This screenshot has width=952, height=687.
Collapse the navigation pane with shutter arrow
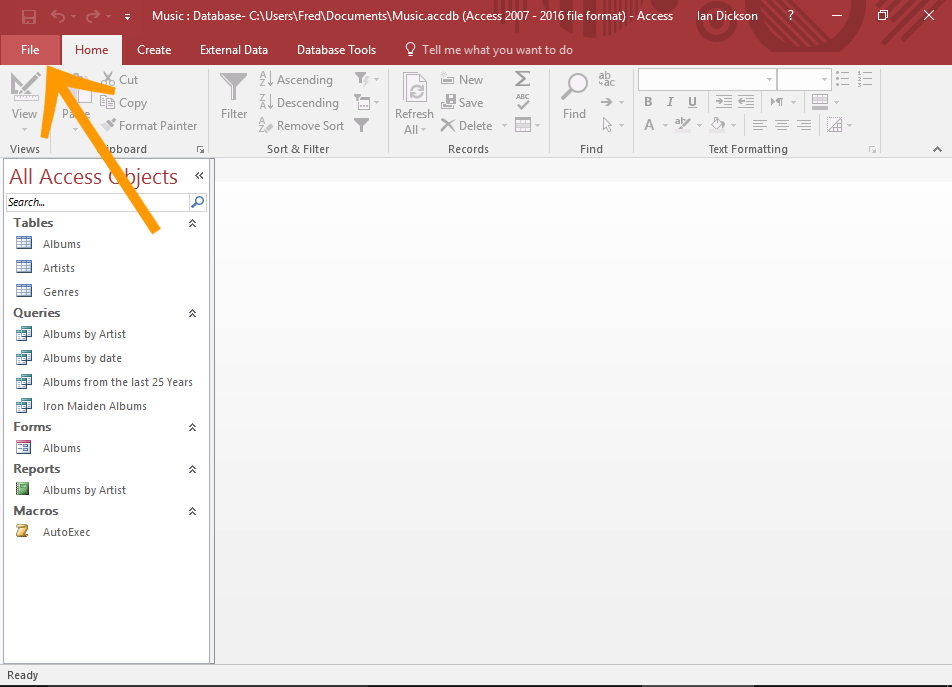click(198, 173)
